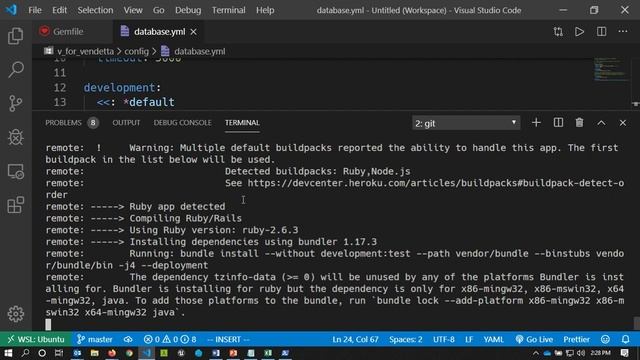This screenshot has height=360, width=640.
Task: Click 'Ruby app detected' terminal line
Action: pos(177,207)
